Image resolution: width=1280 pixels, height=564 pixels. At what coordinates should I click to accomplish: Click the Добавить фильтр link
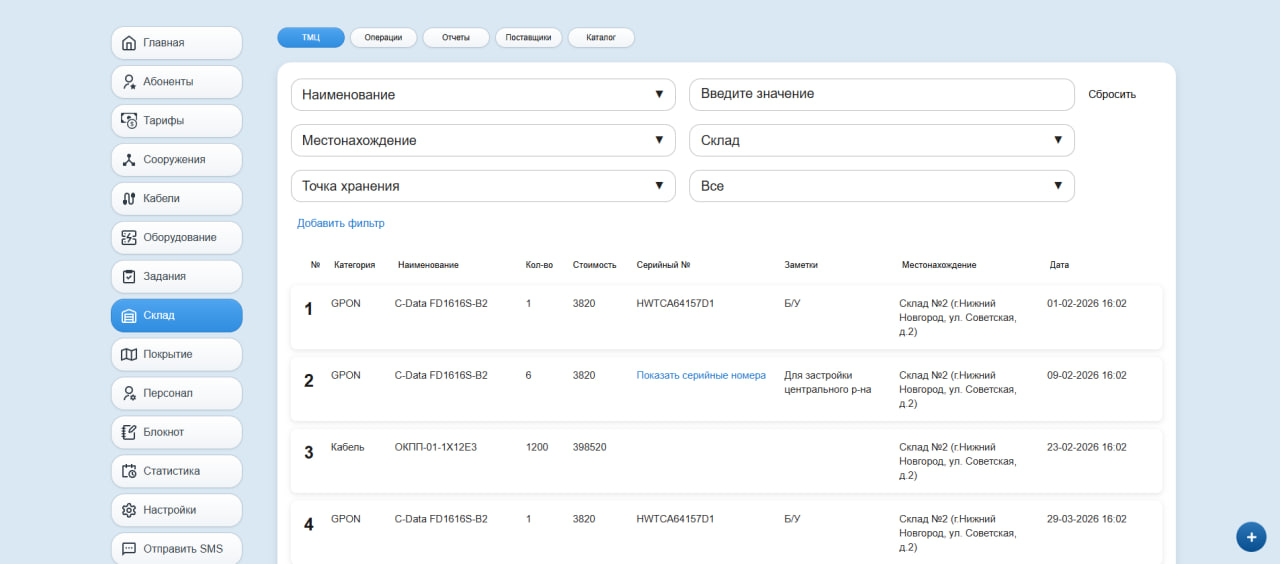pos(341,224)
